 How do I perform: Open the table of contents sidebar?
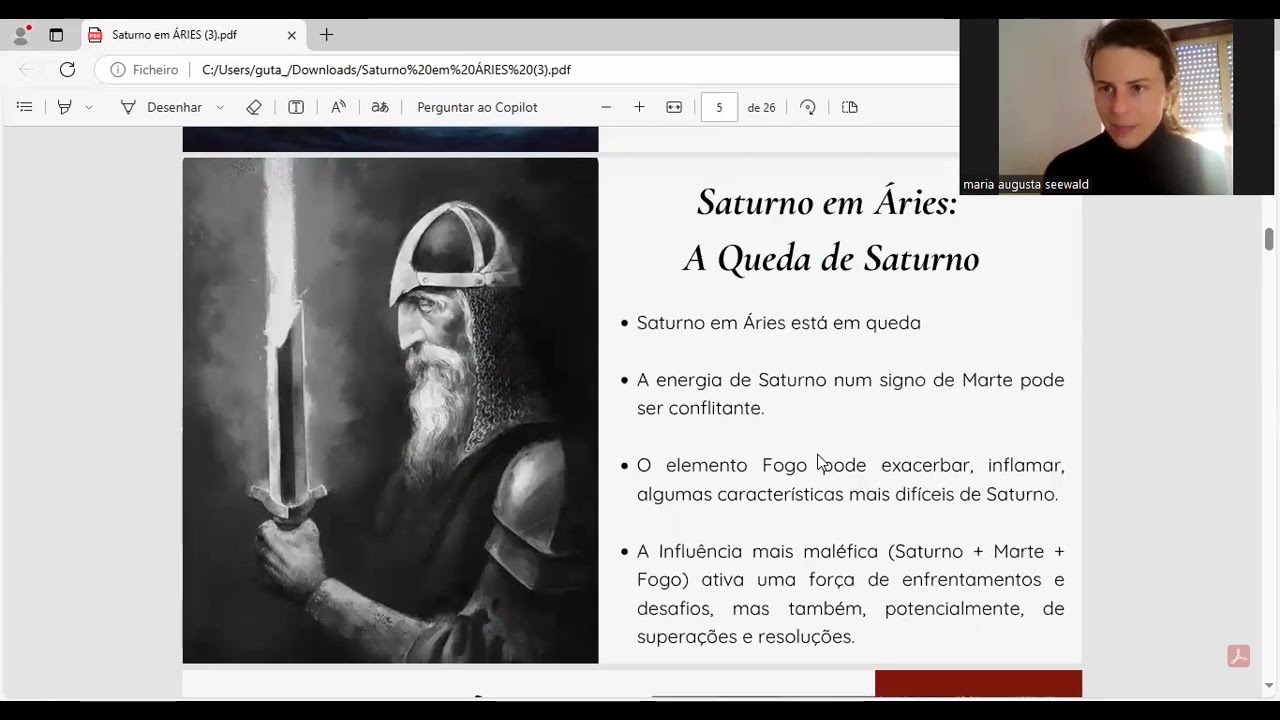(25, 107)
